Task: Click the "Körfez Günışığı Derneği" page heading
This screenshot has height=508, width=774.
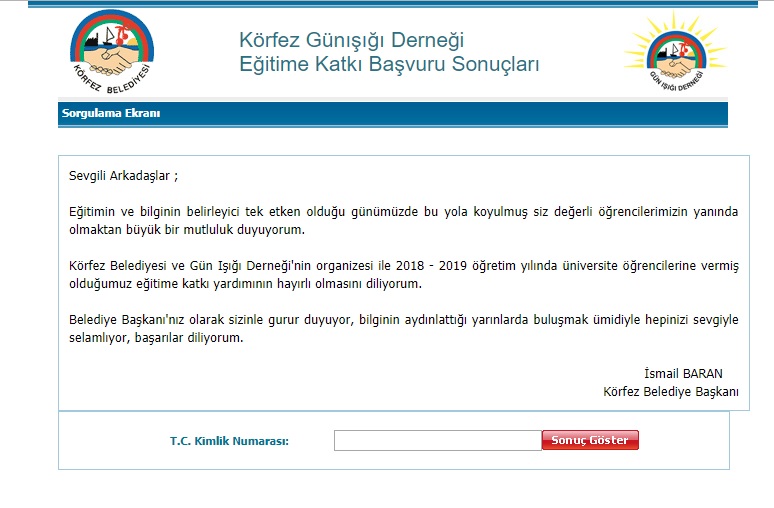Action: click(x=351, y=41)
